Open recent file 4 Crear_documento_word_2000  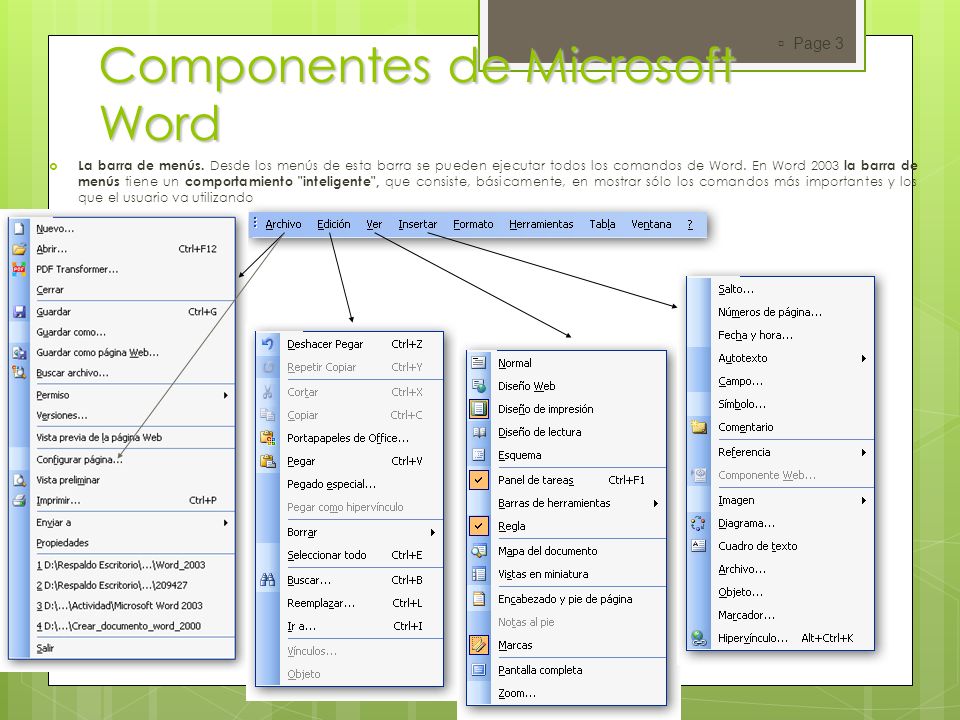pyautogui.click(x=118, y=626)
